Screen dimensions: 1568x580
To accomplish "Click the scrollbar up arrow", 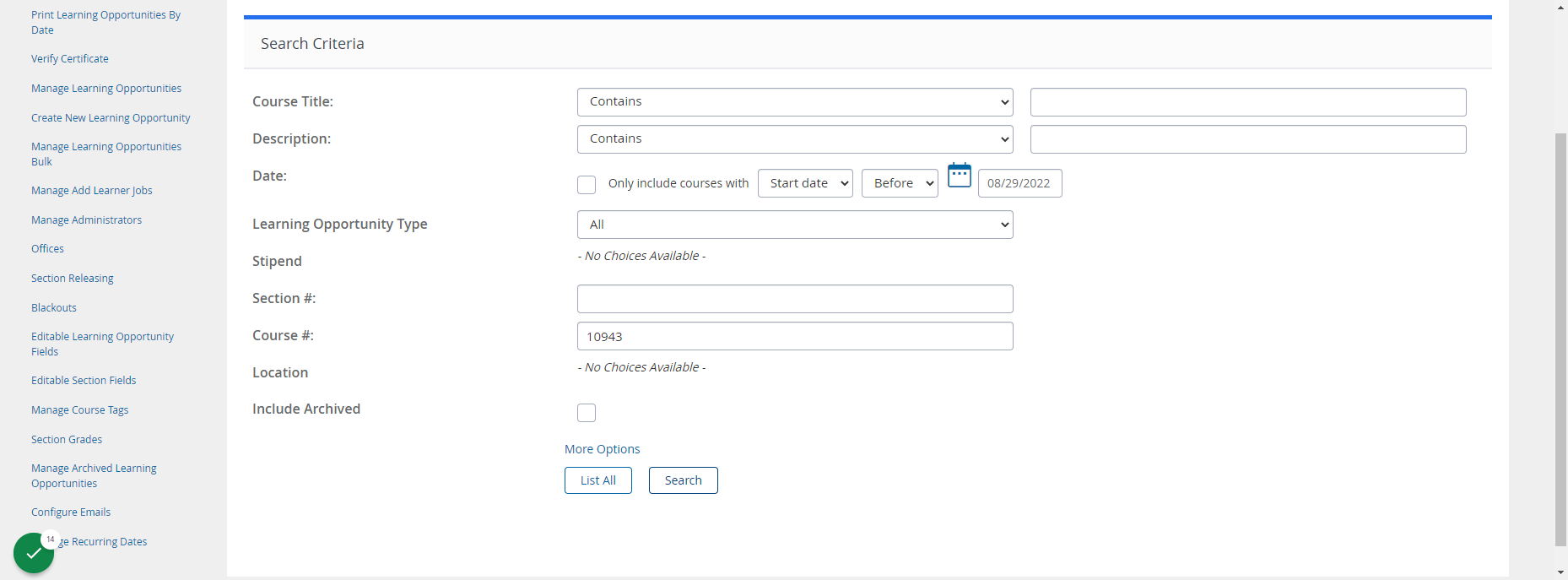I will [x=1560, y=7].
